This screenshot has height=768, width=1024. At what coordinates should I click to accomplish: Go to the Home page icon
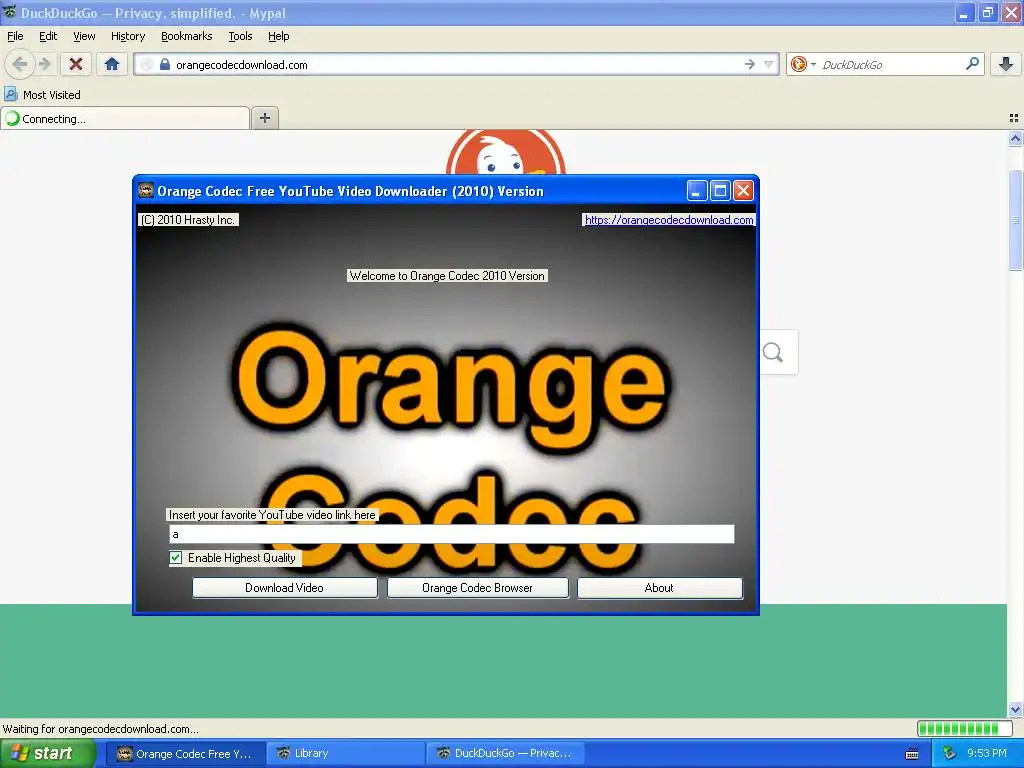tap(112, 64)
